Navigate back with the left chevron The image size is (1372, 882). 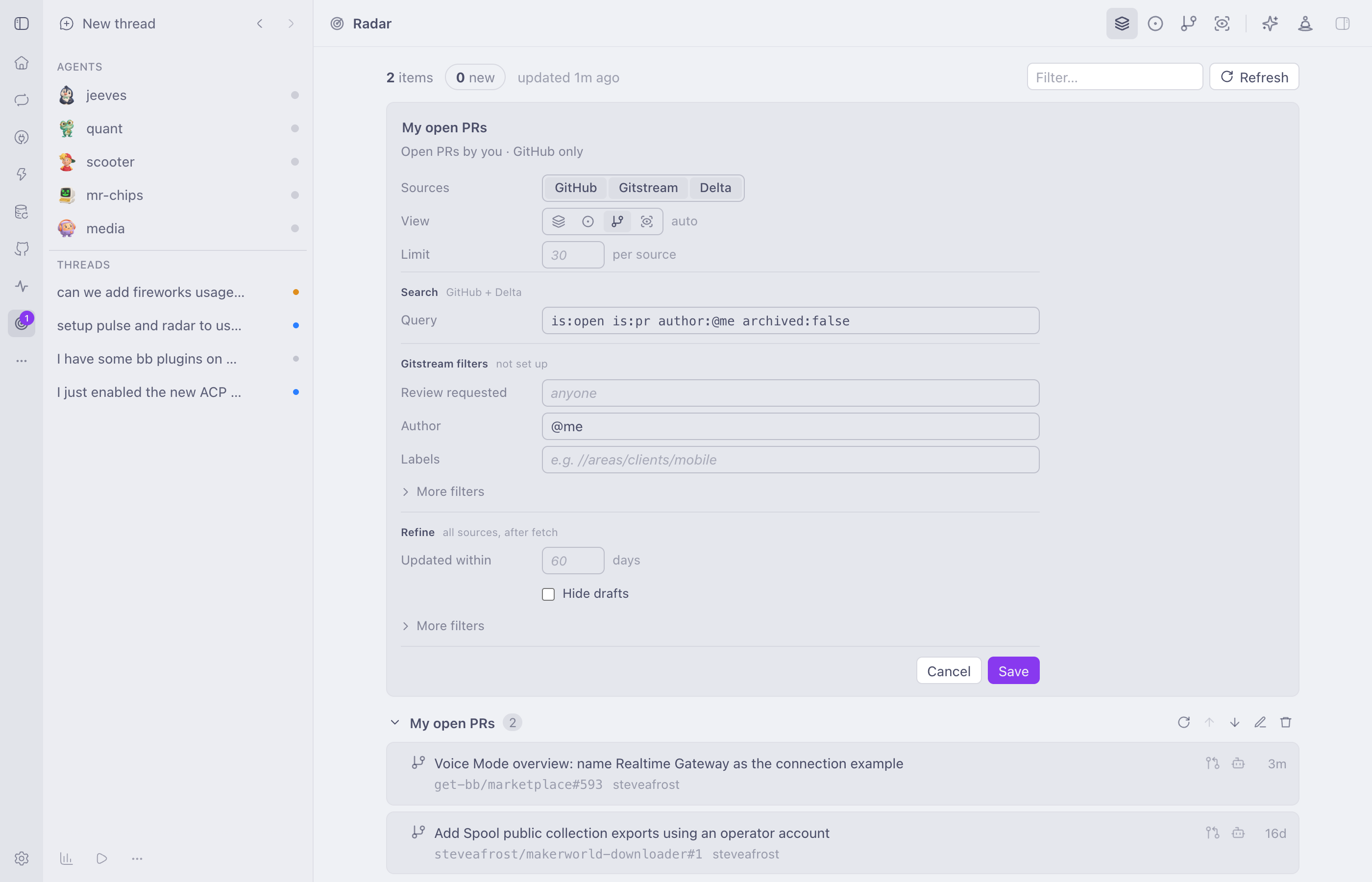(x=260, y=24)
